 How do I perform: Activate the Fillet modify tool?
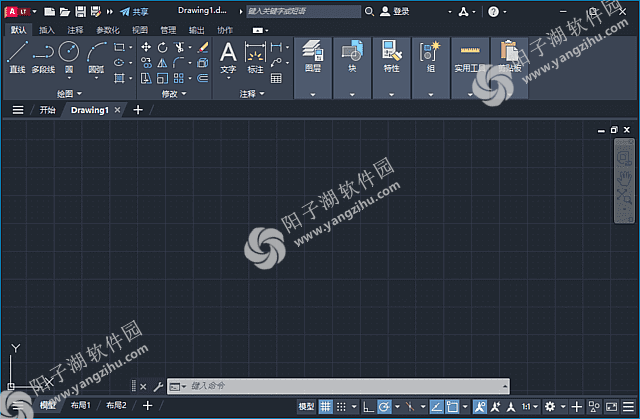pyautogui.click(x=178, y=63)
